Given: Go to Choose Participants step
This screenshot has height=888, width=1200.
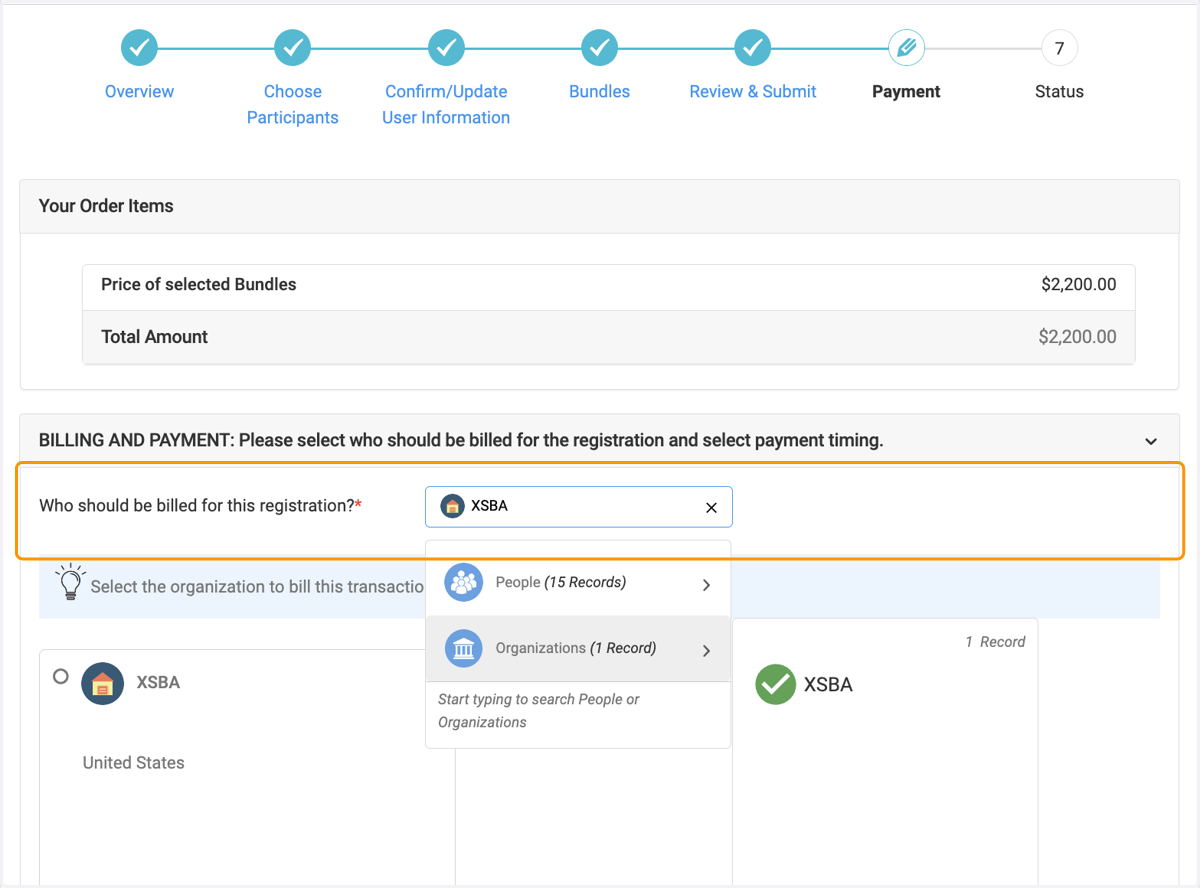Looking at the screenshot, I should 293,104.
